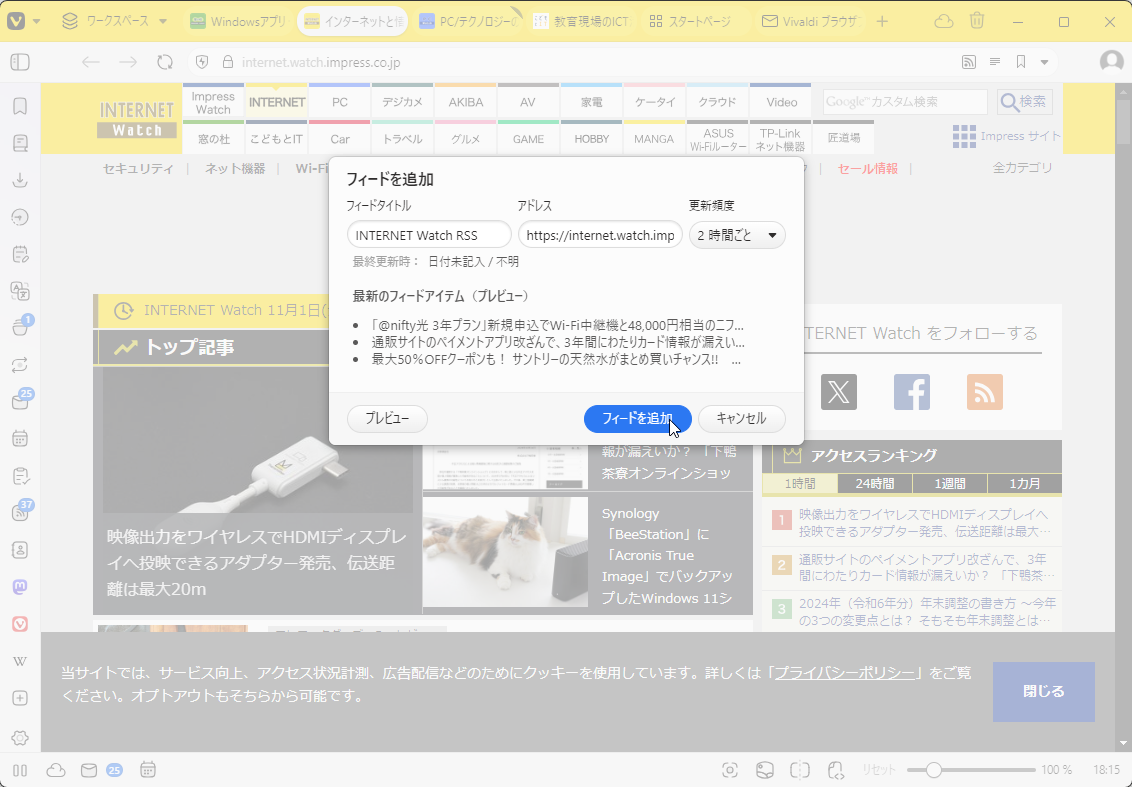1132x787 pixels.
Task: Open the Calendar panel in the sidebar
Action: pyautogui.click(x=19, y=437)
